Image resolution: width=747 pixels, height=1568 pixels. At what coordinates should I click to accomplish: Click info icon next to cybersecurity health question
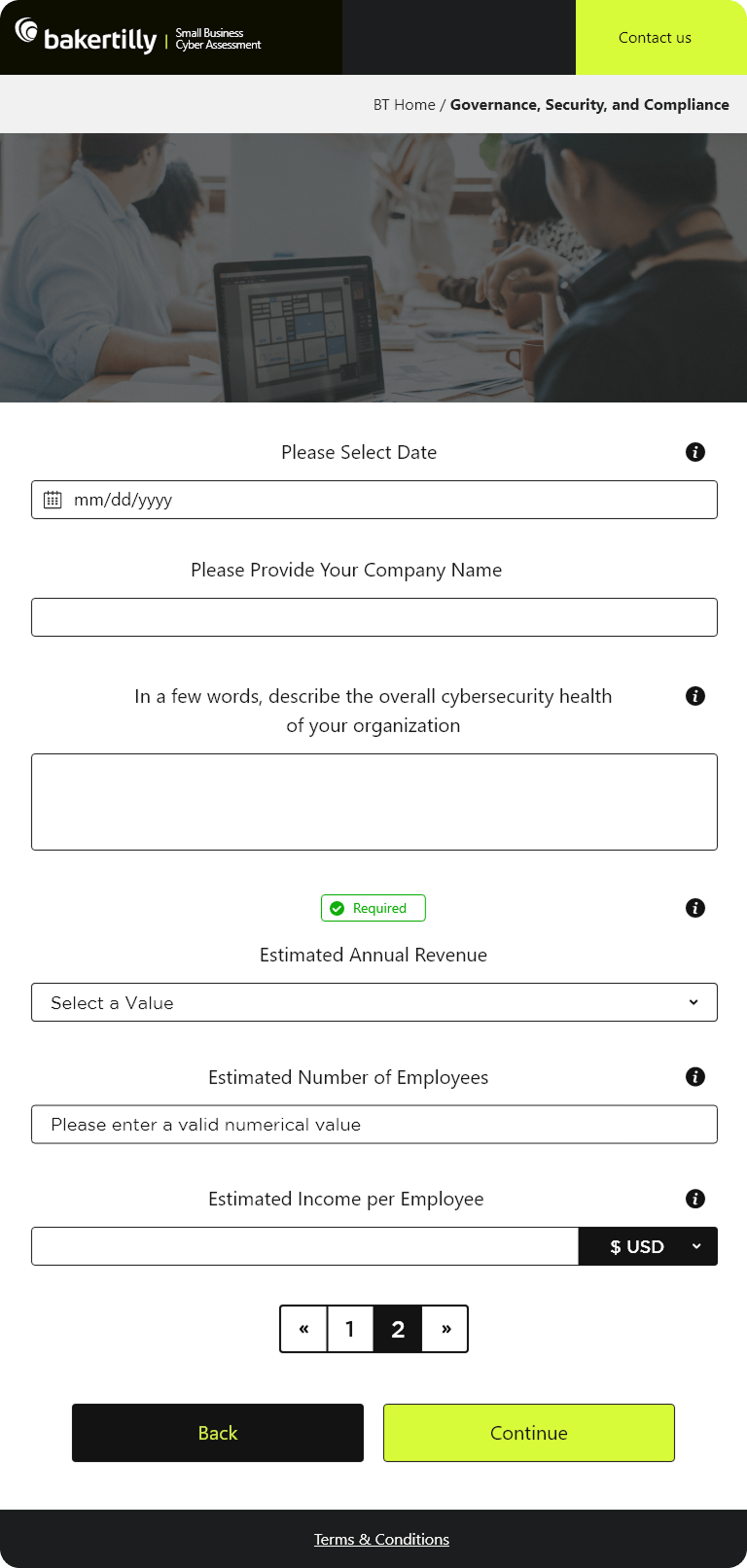coord(695,696)
